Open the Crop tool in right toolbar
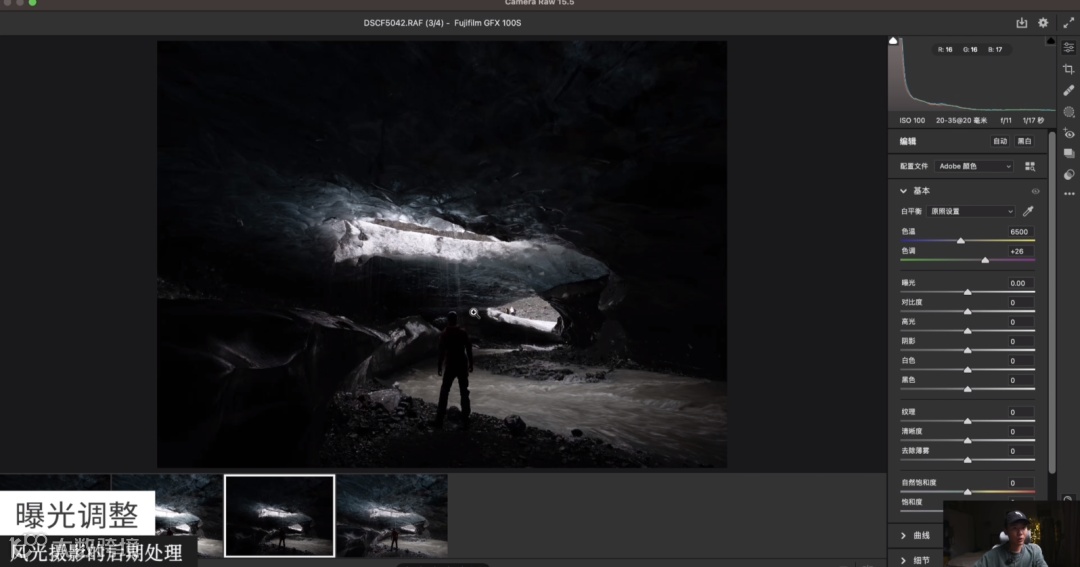1080x567 pixels. point(1069,69)
